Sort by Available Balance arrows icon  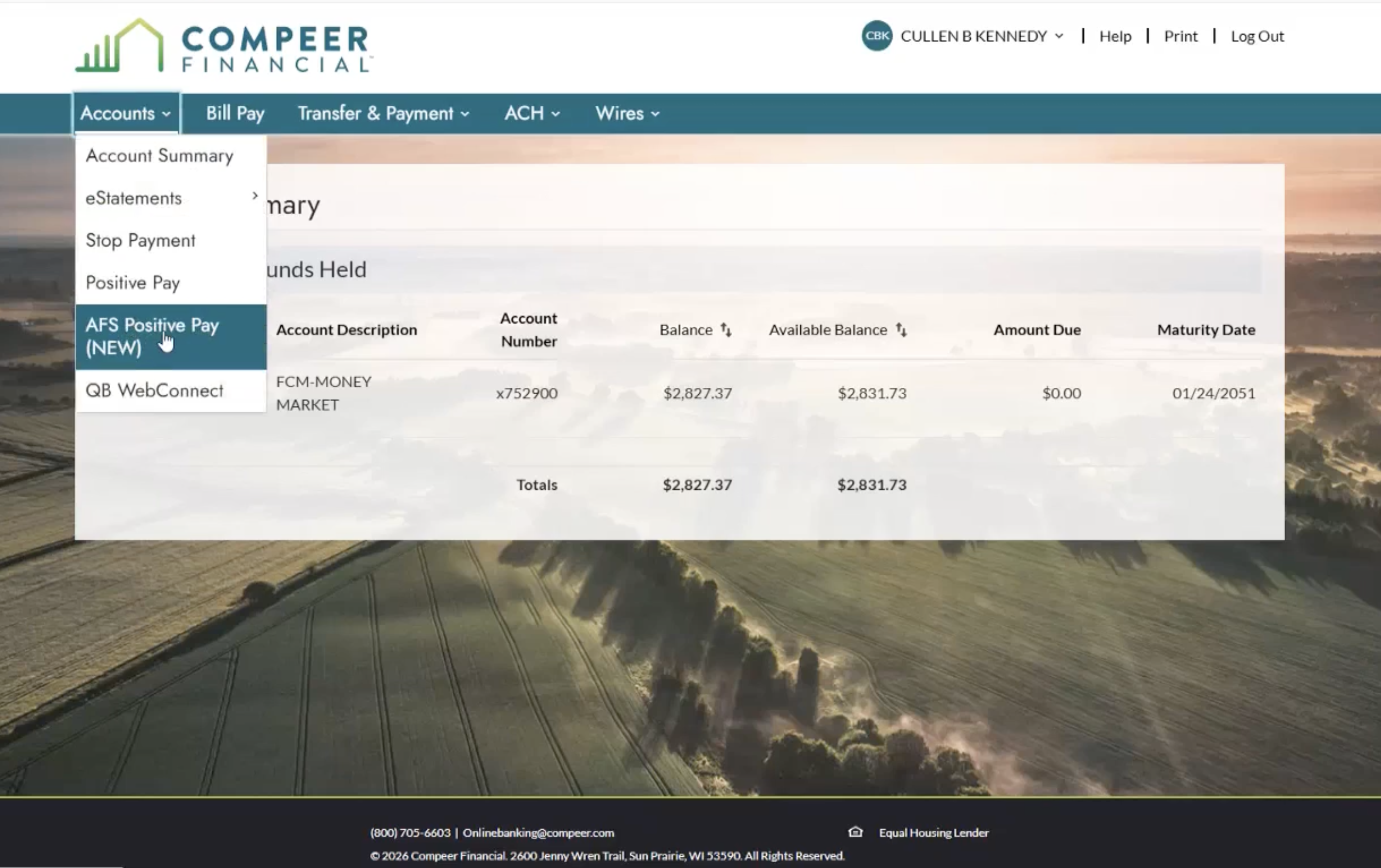point(901,330)
